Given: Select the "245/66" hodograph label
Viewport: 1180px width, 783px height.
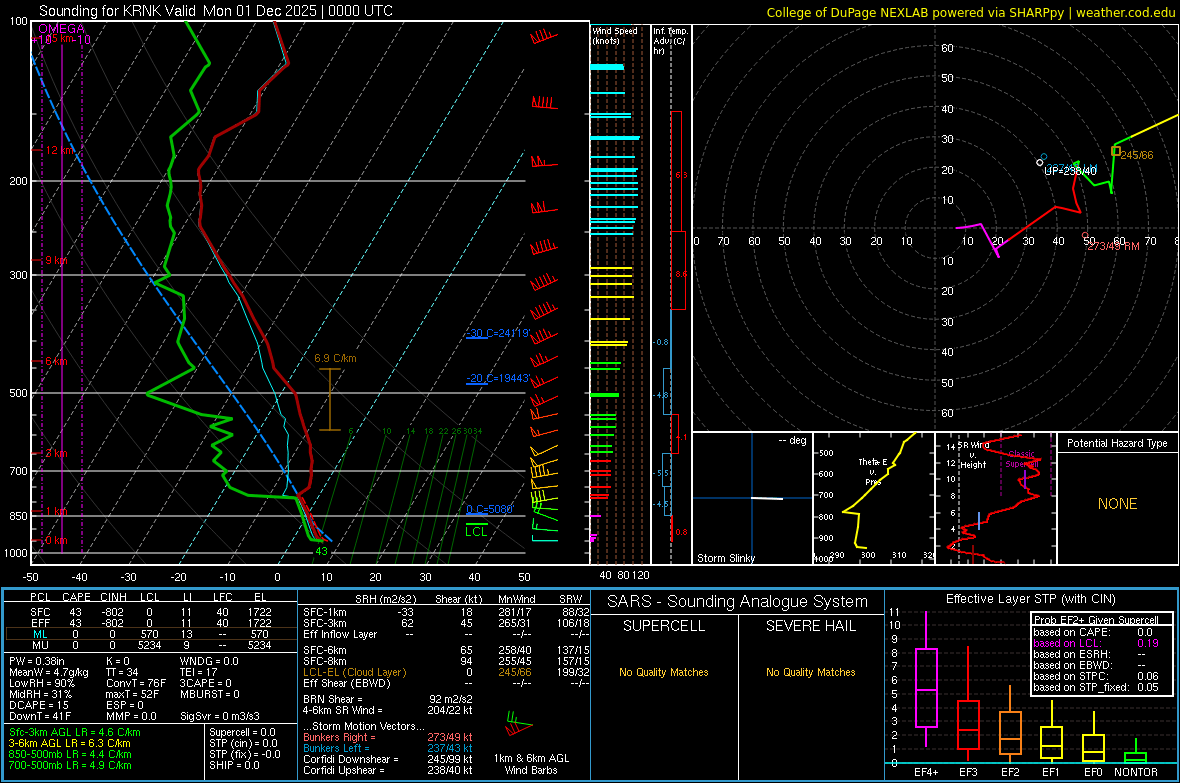Looking at the screenshot, I should coord(1136,155).
